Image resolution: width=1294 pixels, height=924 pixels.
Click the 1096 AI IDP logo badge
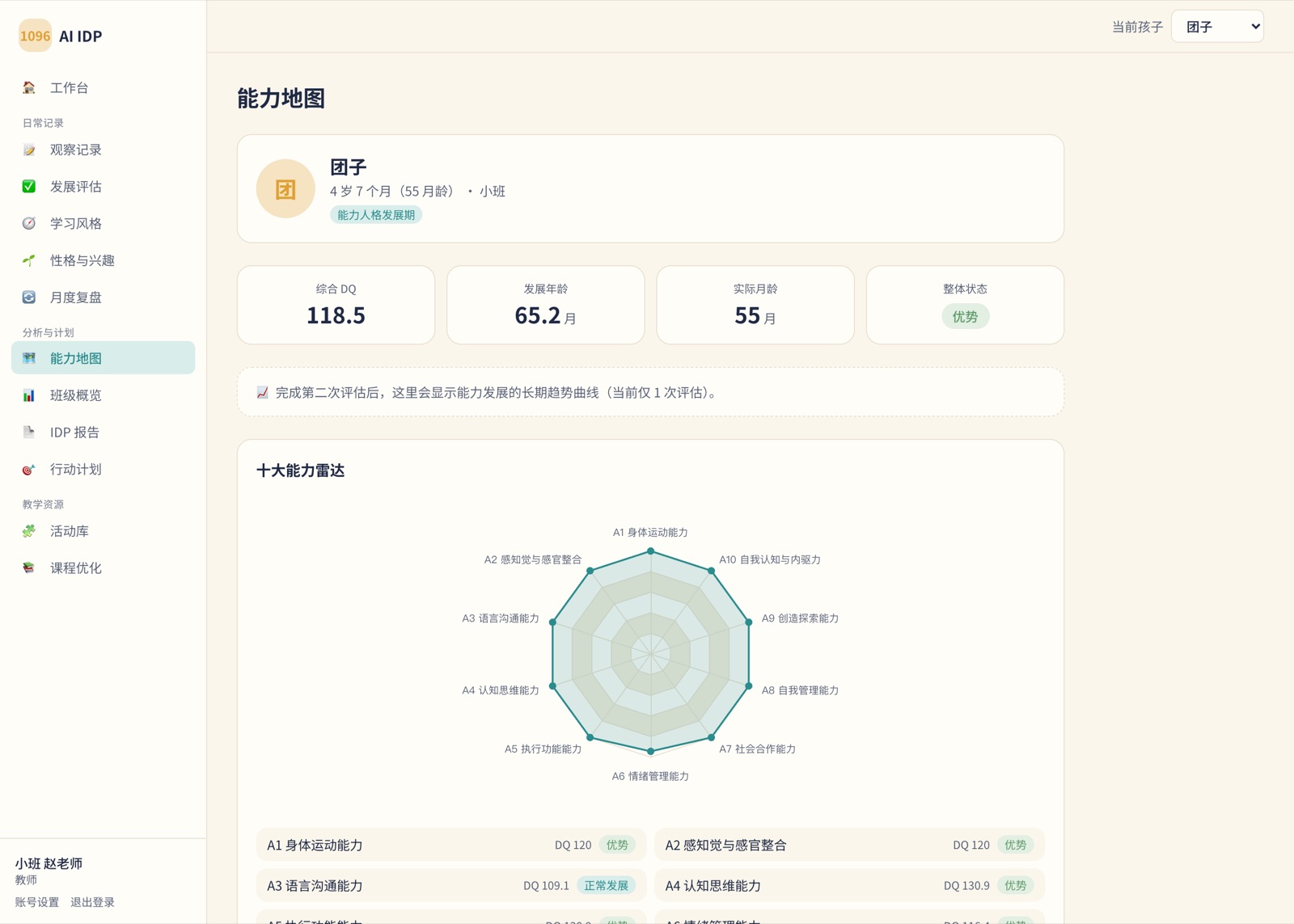click(x=35, y=36)
